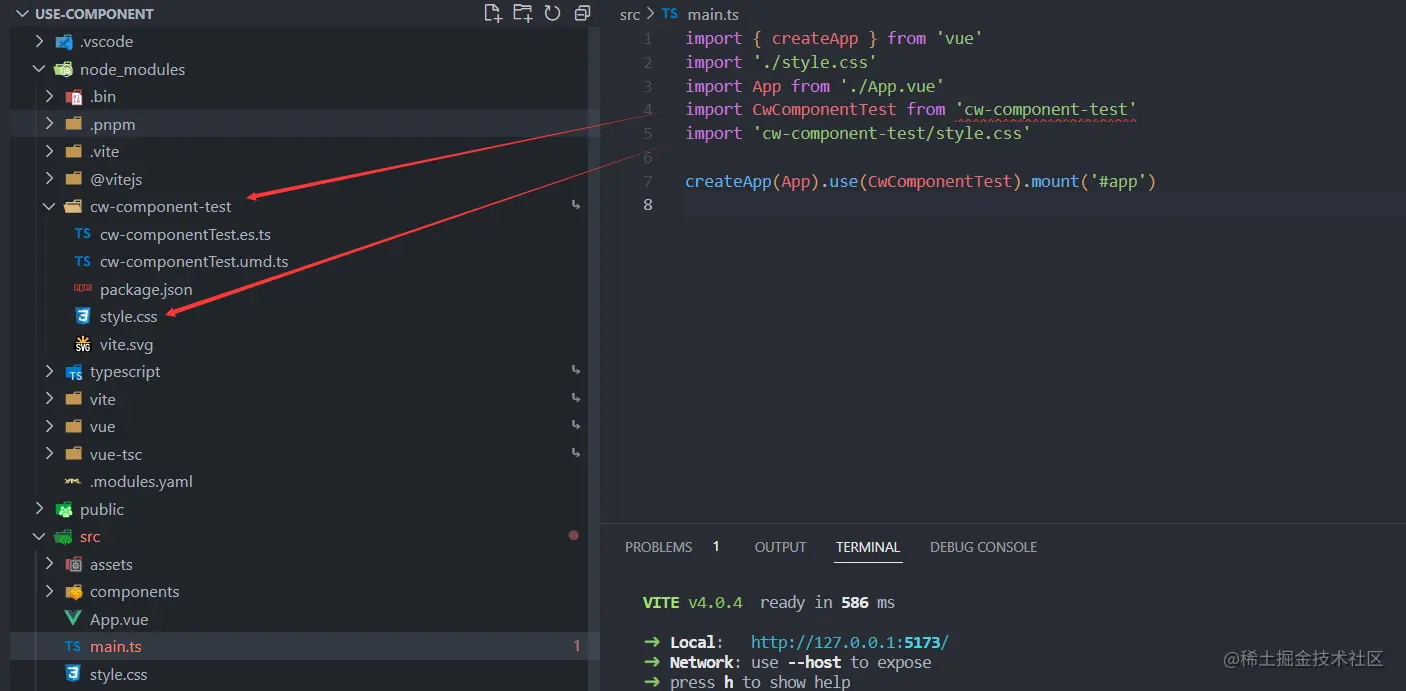
Task: Expand the components folder chevron
Action: [x=49, y=592]
